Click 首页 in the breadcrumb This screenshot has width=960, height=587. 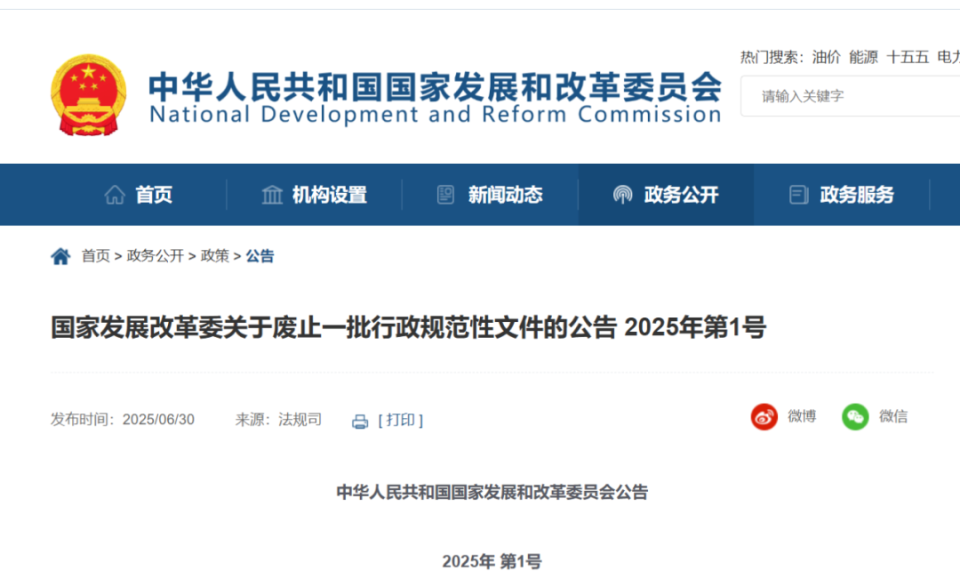point(96,256)
